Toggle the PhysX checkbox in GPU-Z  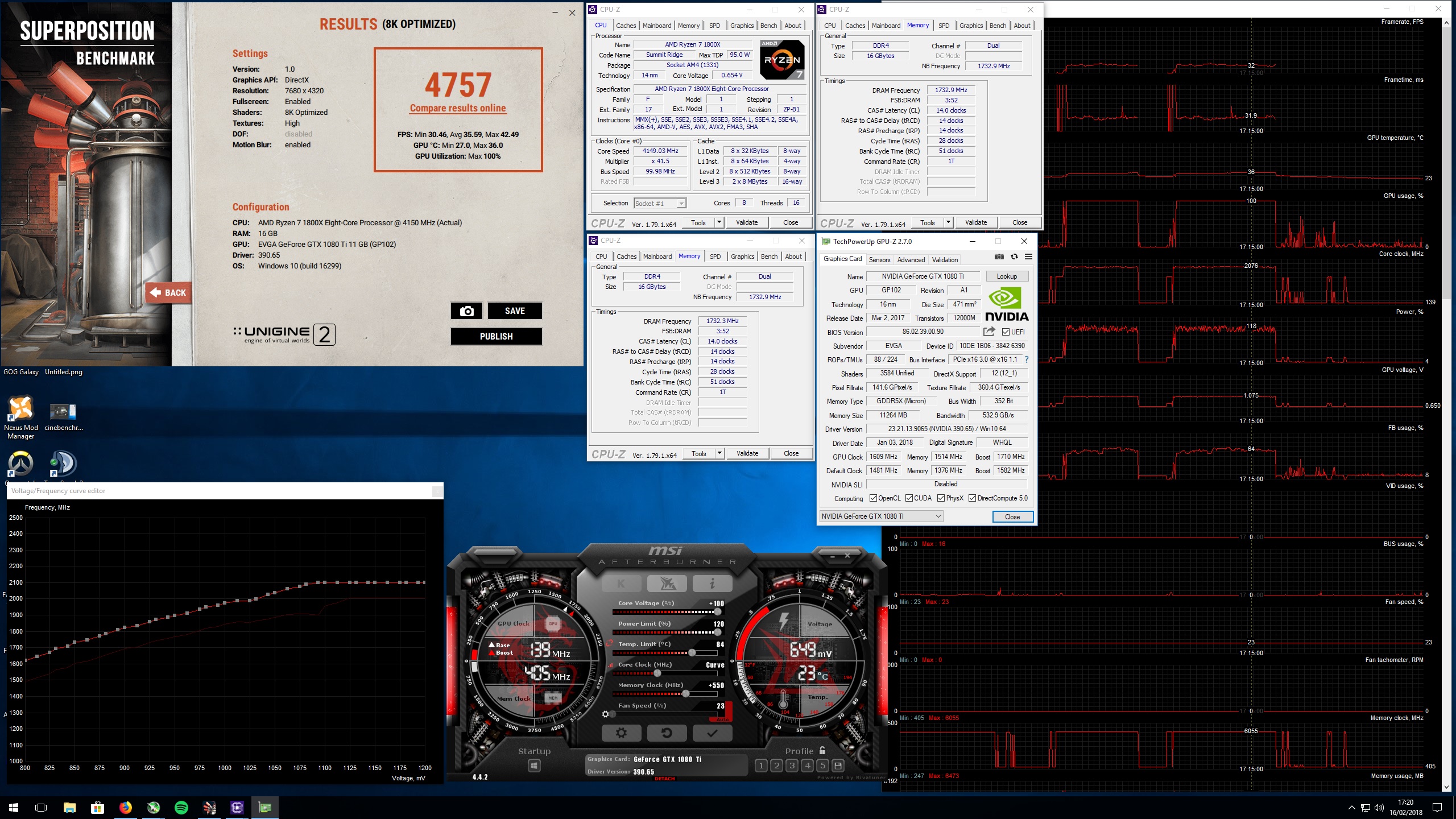[941, 498]
